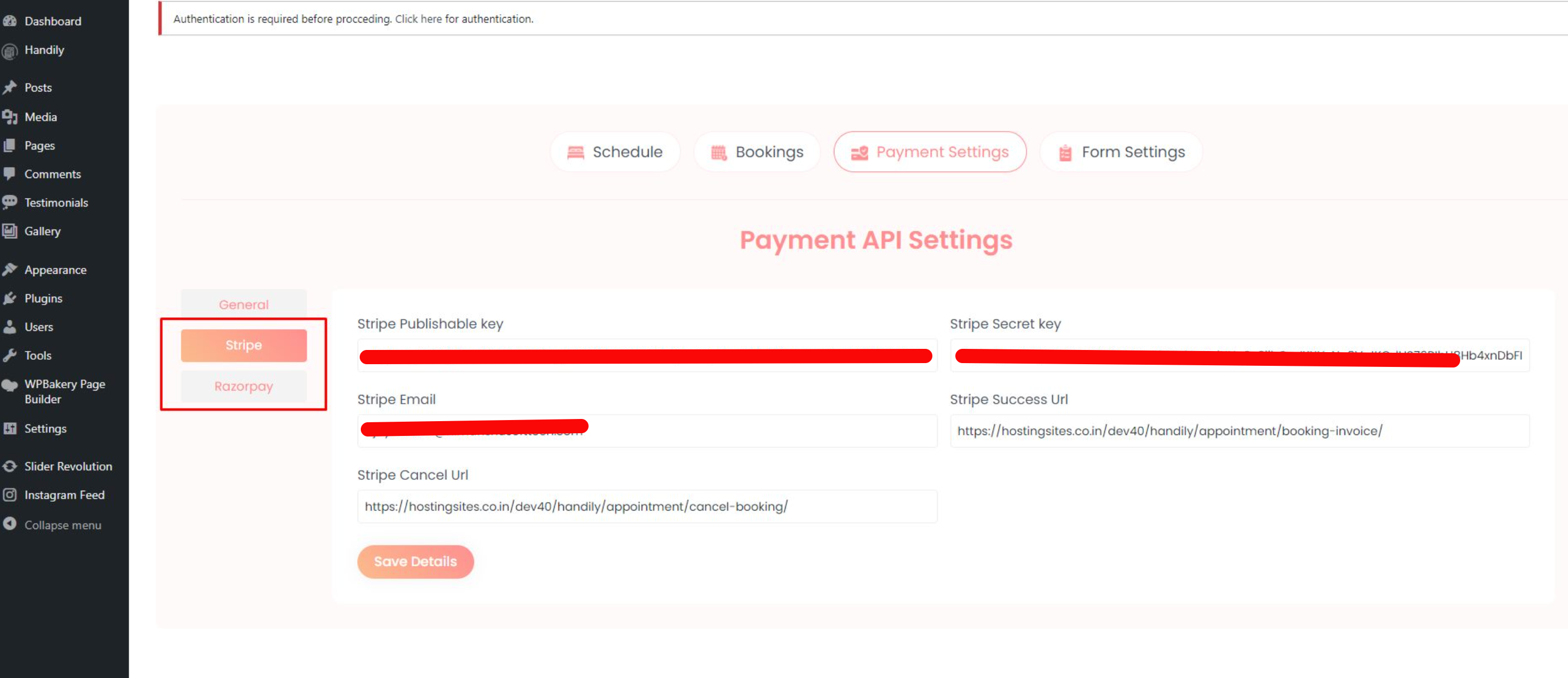Click the Appearance paintbrush icon
Viewport: 1568px width, 678px height.
pyautogui.click(x=9, y=269)
